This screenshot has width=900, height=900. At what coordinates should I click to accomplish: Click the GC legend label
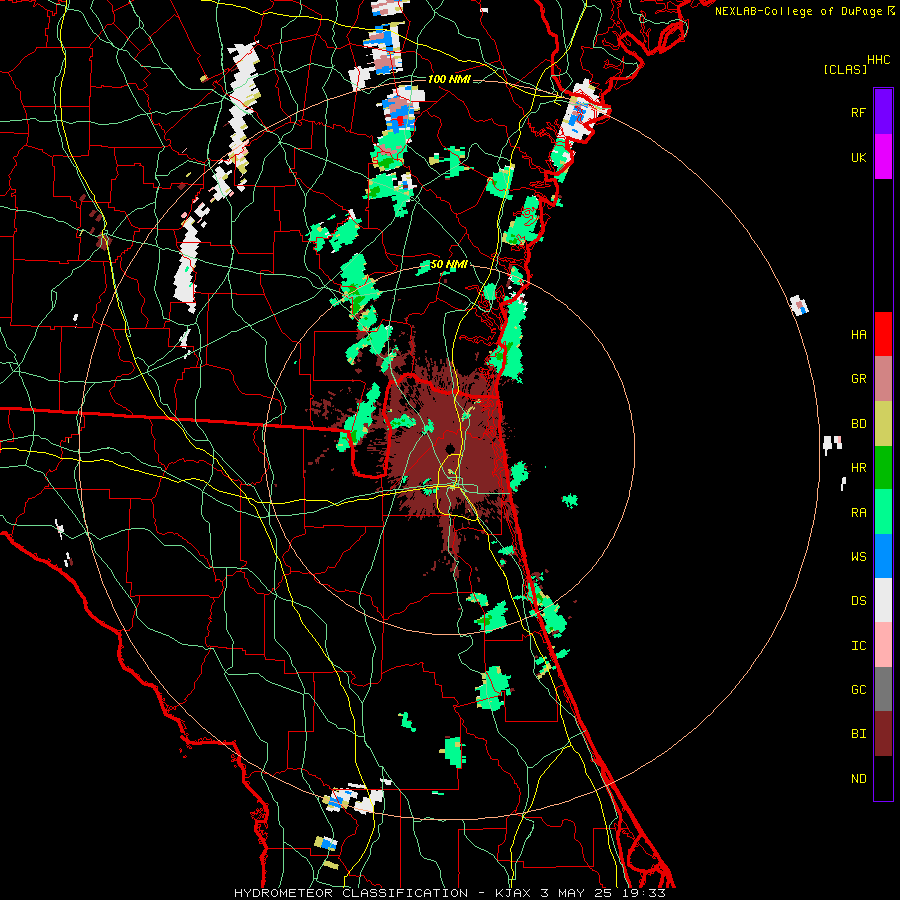pos(858,690)
